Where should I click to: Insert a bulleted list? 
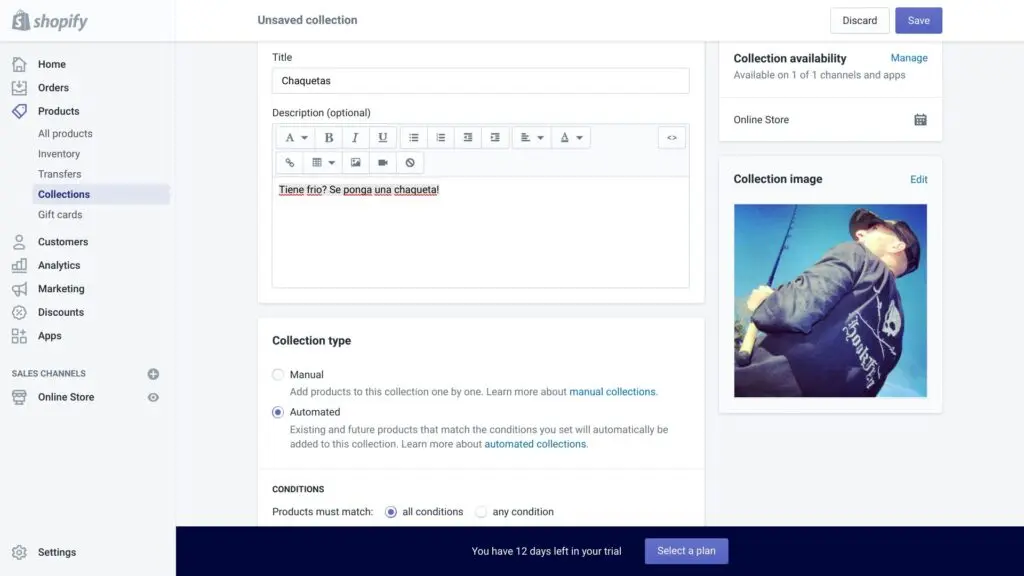pos(414,138)
